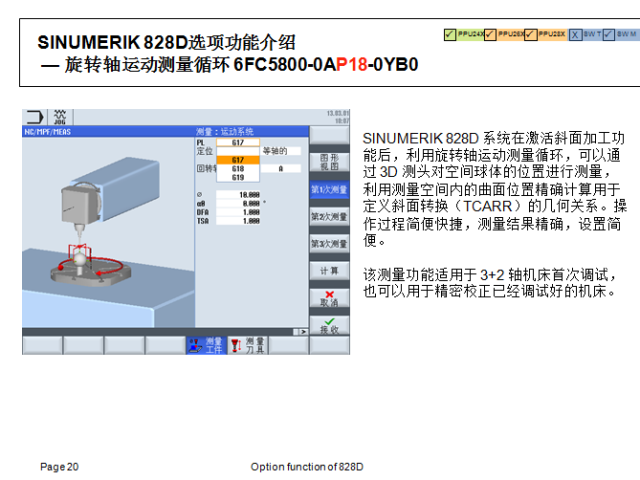The height and width of the screenshot is (480, 640).
Task: Toggle the first orange PPU26X checkbox
Action: pos(490,34)
